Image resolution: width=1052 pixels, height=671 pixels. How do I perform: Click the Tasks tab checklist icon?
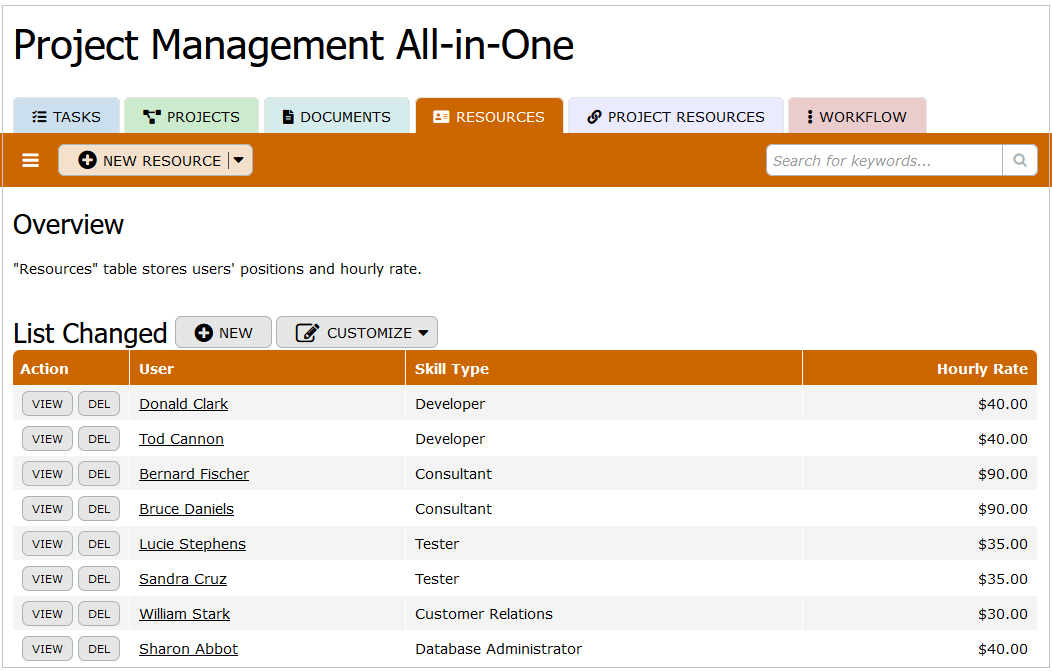39,117
